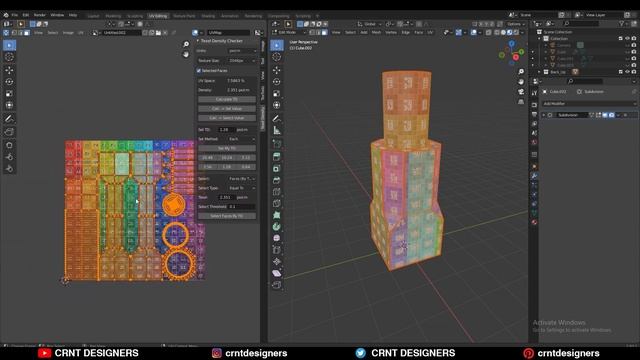The width and height of the screenshot is (640, 360).
Task: Select the Move tool in 3D viewport
Action: pyautogui.click(x=277, y=70)
